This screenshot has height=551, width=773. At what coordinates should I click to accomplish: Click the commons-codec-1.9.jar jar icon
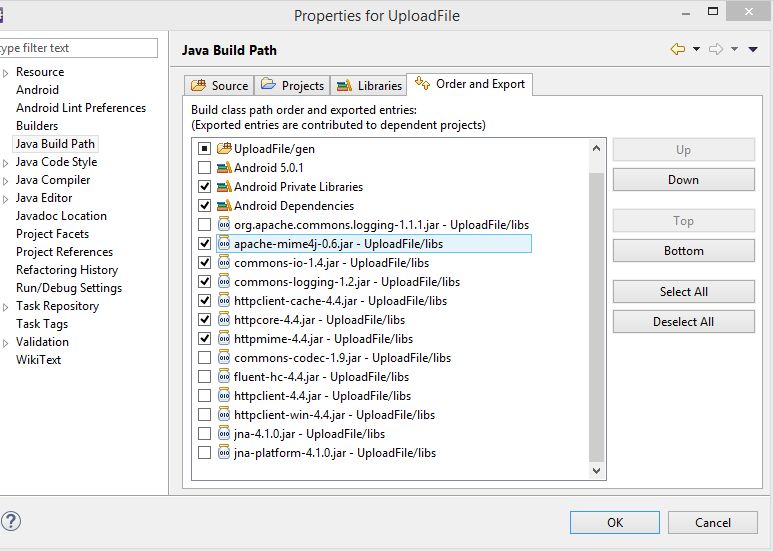224,357
